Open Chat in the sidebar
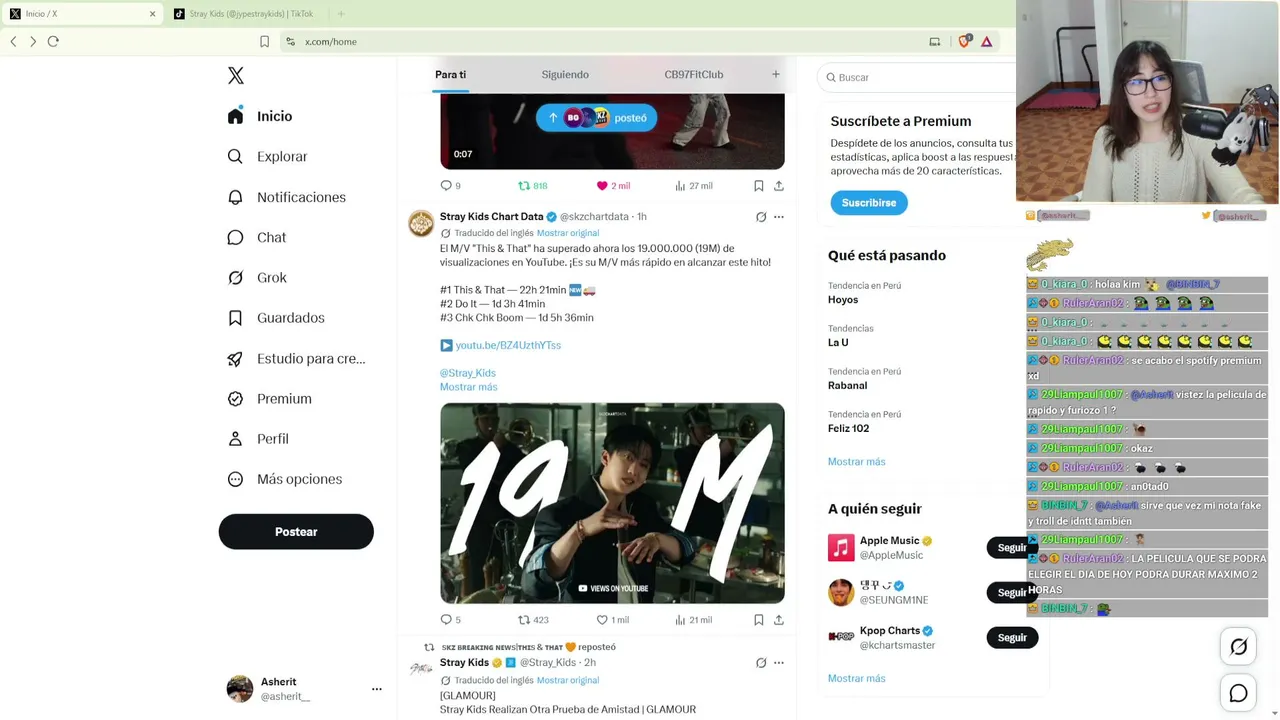Screen dimensions: 1280x720 256,237
